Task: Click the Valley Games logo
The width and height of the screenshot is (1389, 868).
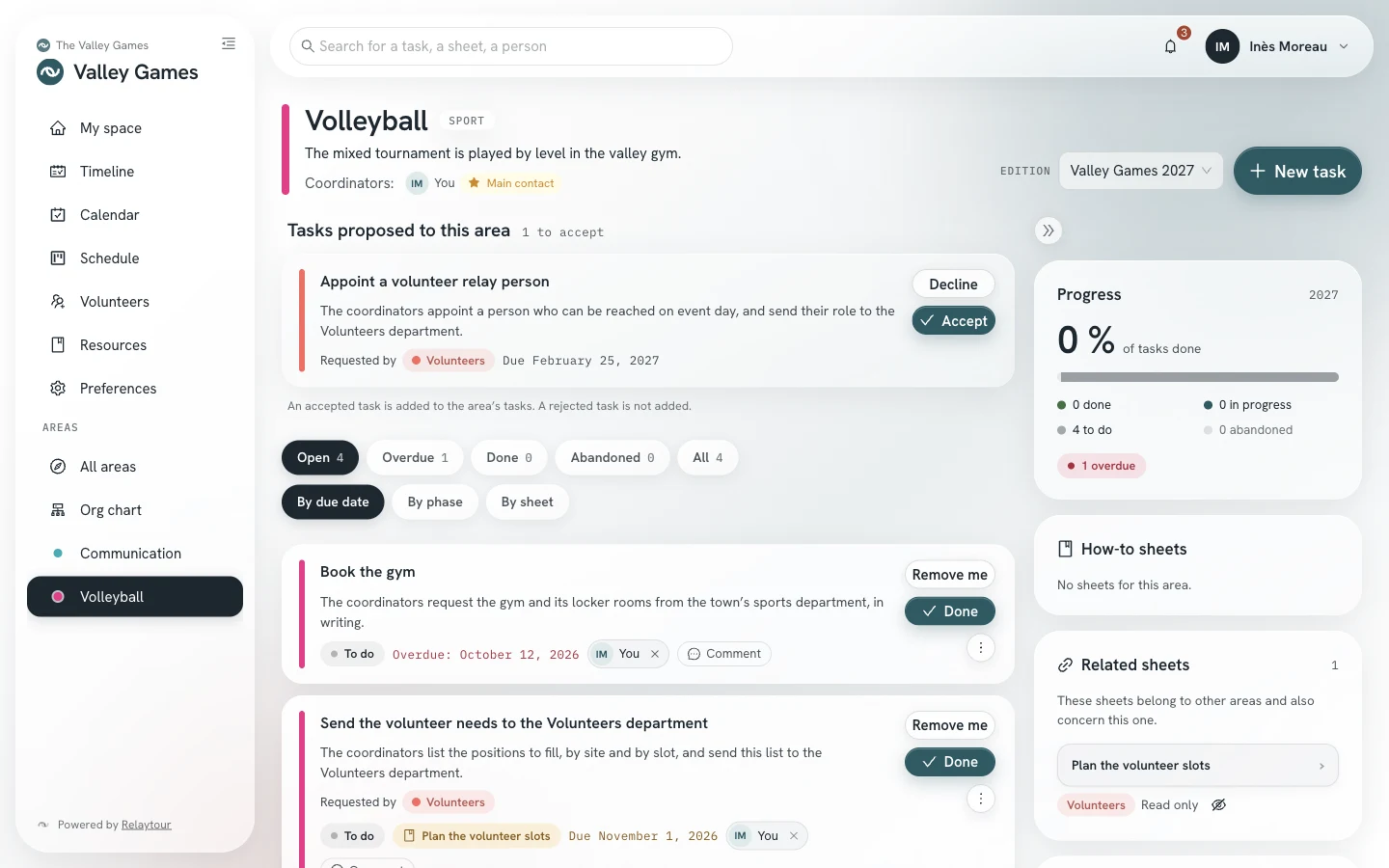Action: [50, 72]
